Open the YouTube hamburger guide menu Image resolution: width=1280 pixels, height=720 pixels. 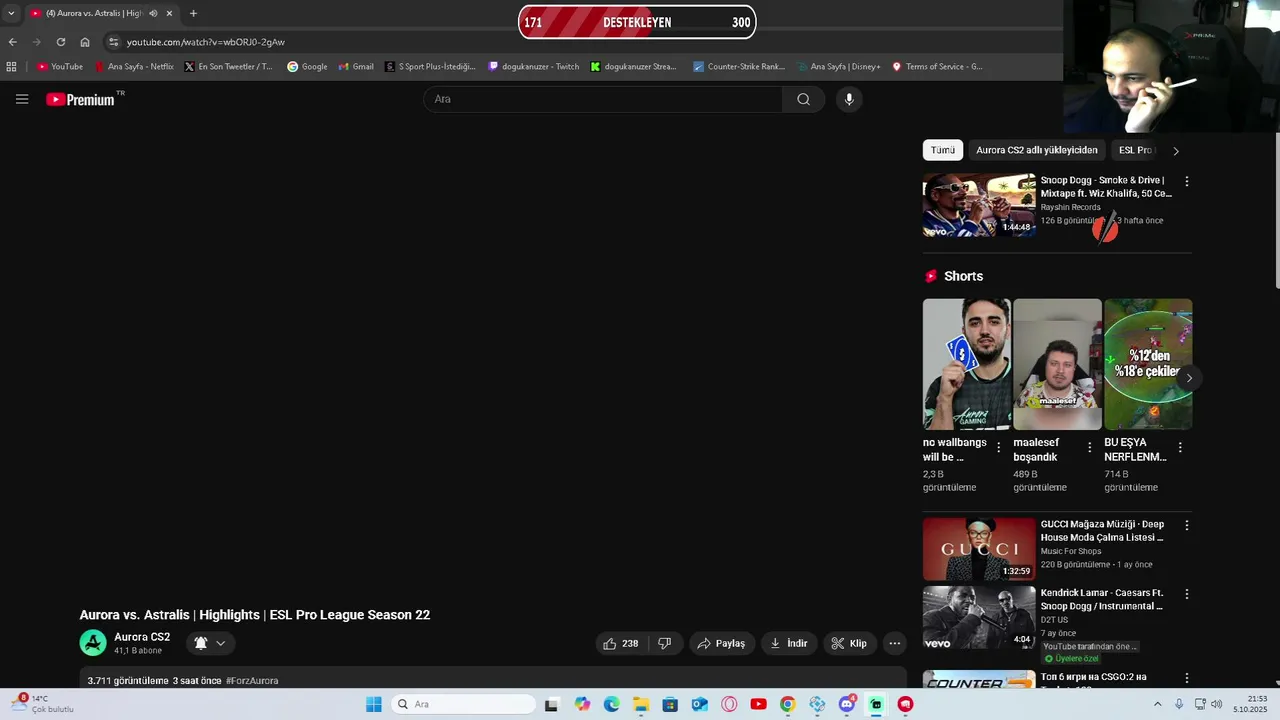[22, 99]
